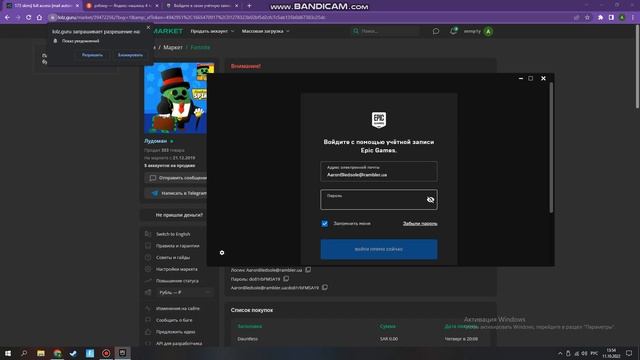Viewport: 640px width, 360px height.
Task: Open Маркет breadcrumb link
Action: coord(173,47)
